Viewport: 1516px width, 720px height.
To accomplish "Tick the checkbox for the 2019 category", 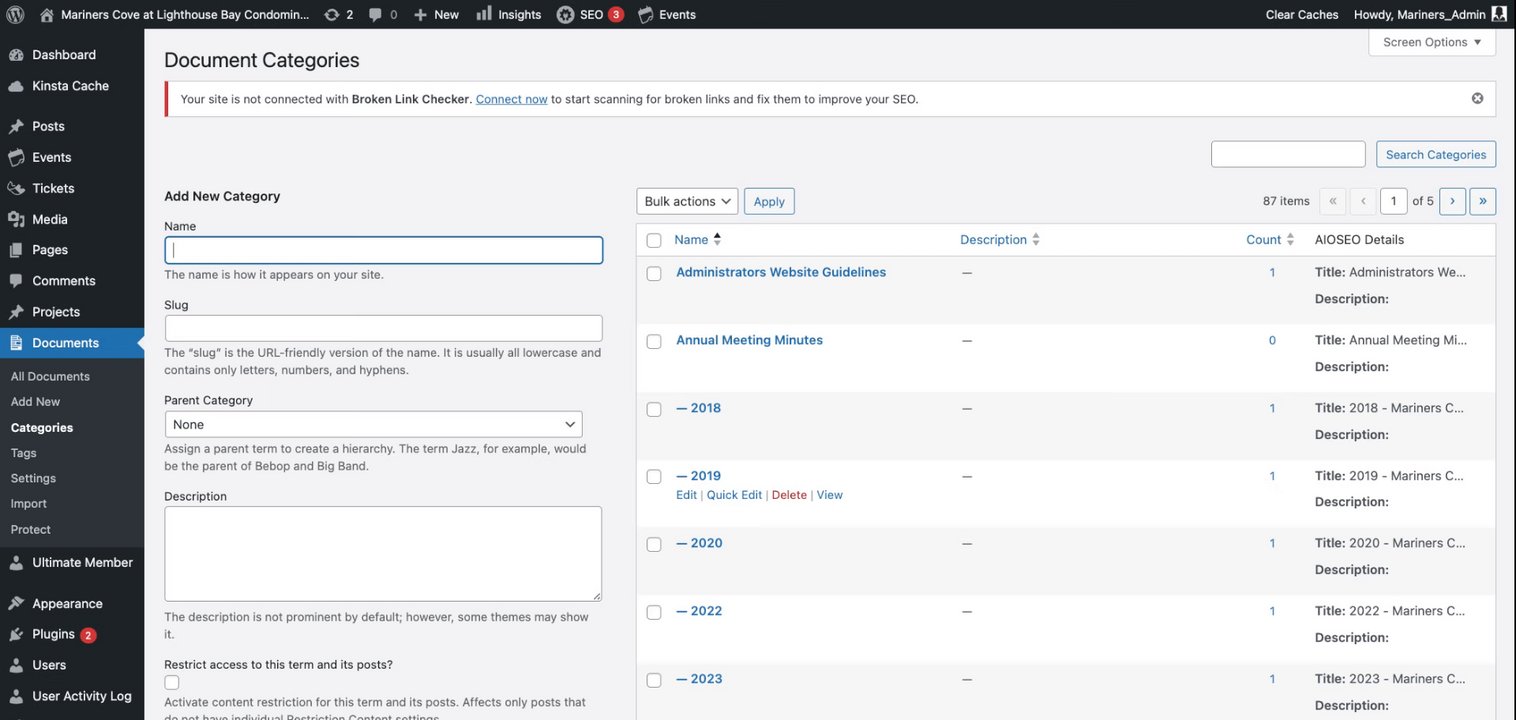I will pyautogui.click(x=654, y=477).
